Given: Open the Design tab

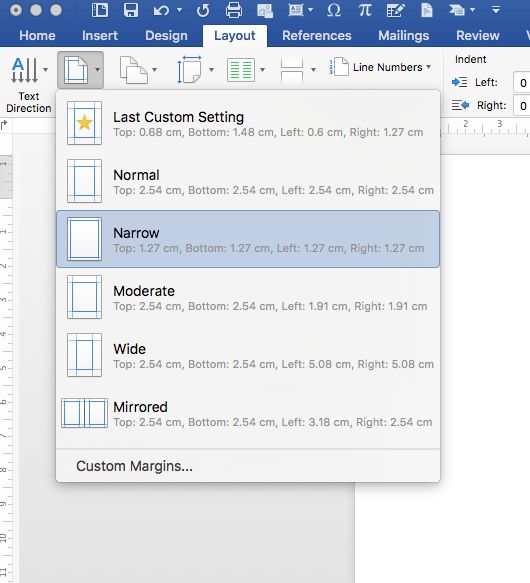Looking at the screenshot, I should [166, 36].
